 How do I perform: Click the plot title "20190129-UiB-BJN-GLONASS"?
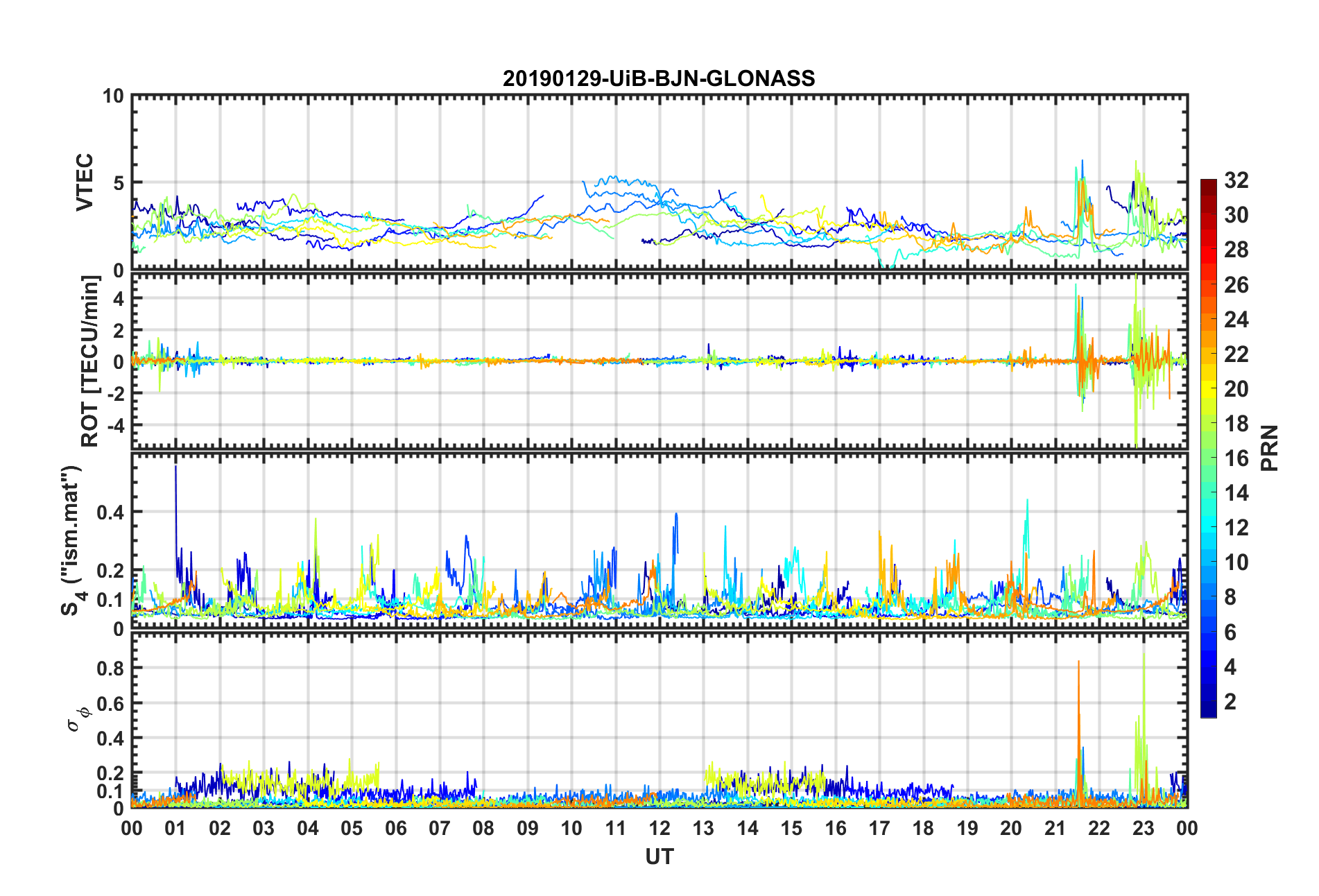pyautogui.click(x=659, y=78)
